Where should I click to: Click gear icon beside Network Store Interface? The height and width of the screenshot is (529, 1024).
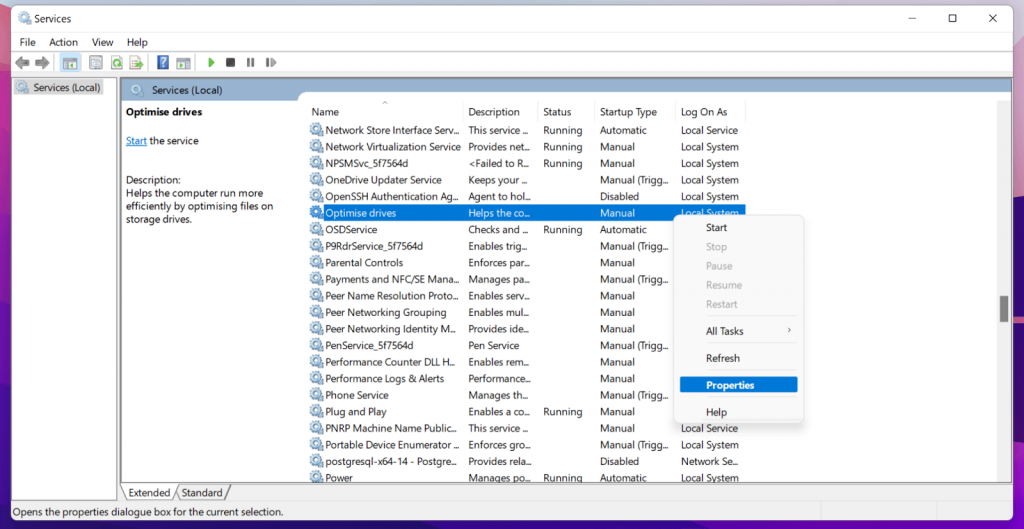click(x=316, y=130)
